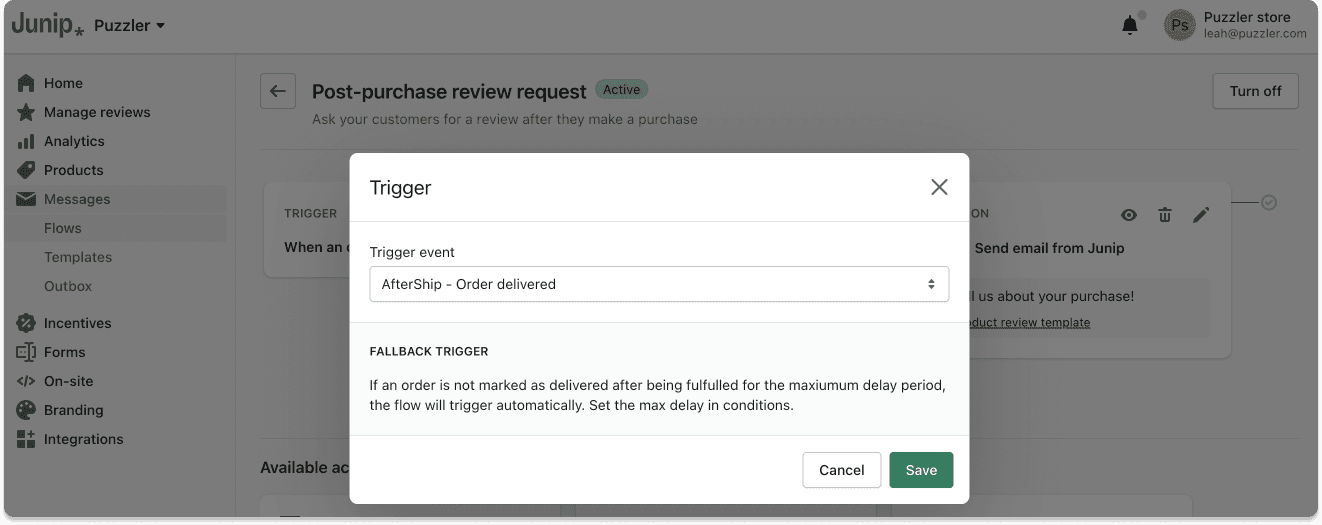Delete the action with trash icon

1165,215
